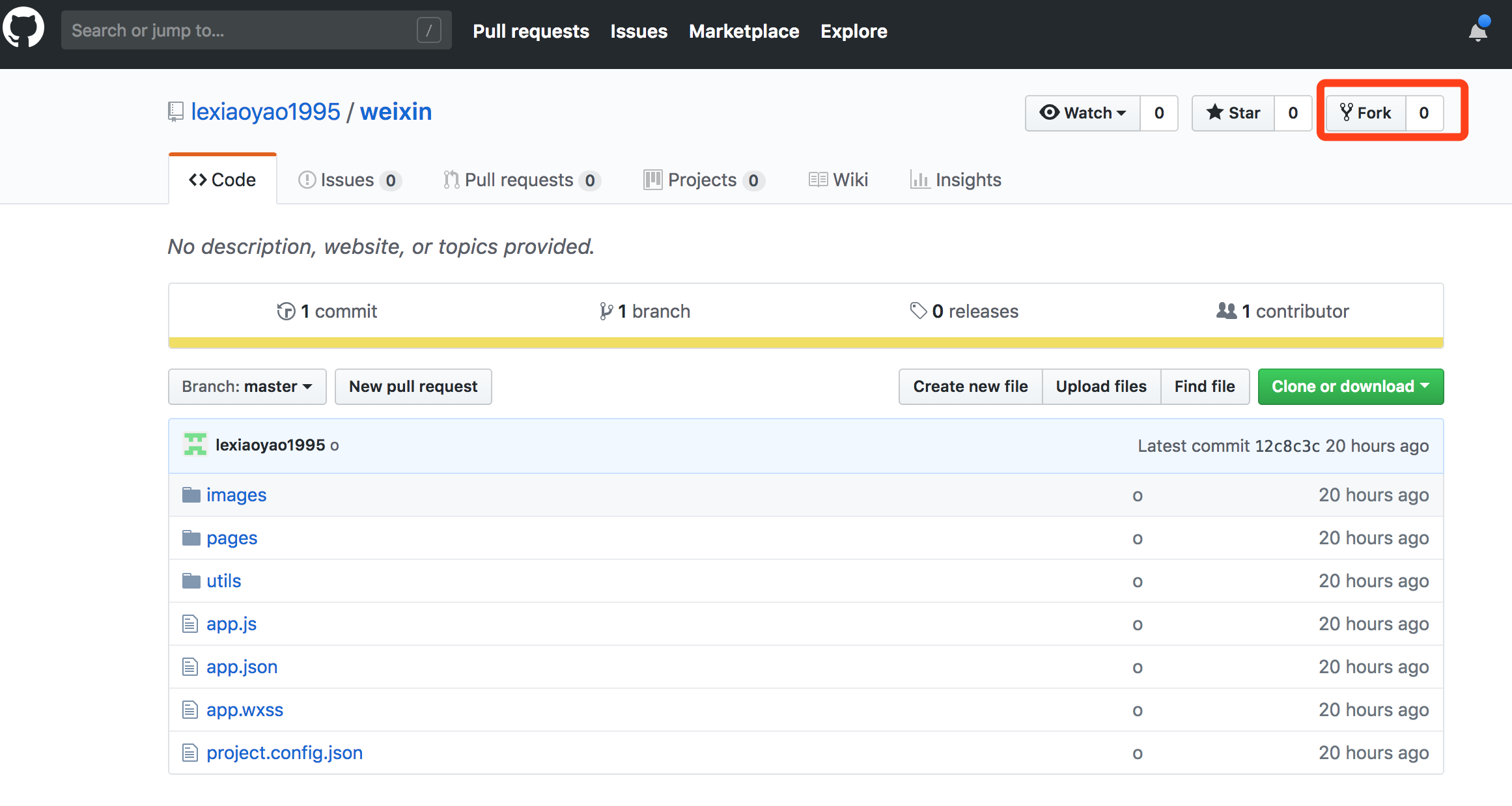Open the utils folder

pos(223,581)
